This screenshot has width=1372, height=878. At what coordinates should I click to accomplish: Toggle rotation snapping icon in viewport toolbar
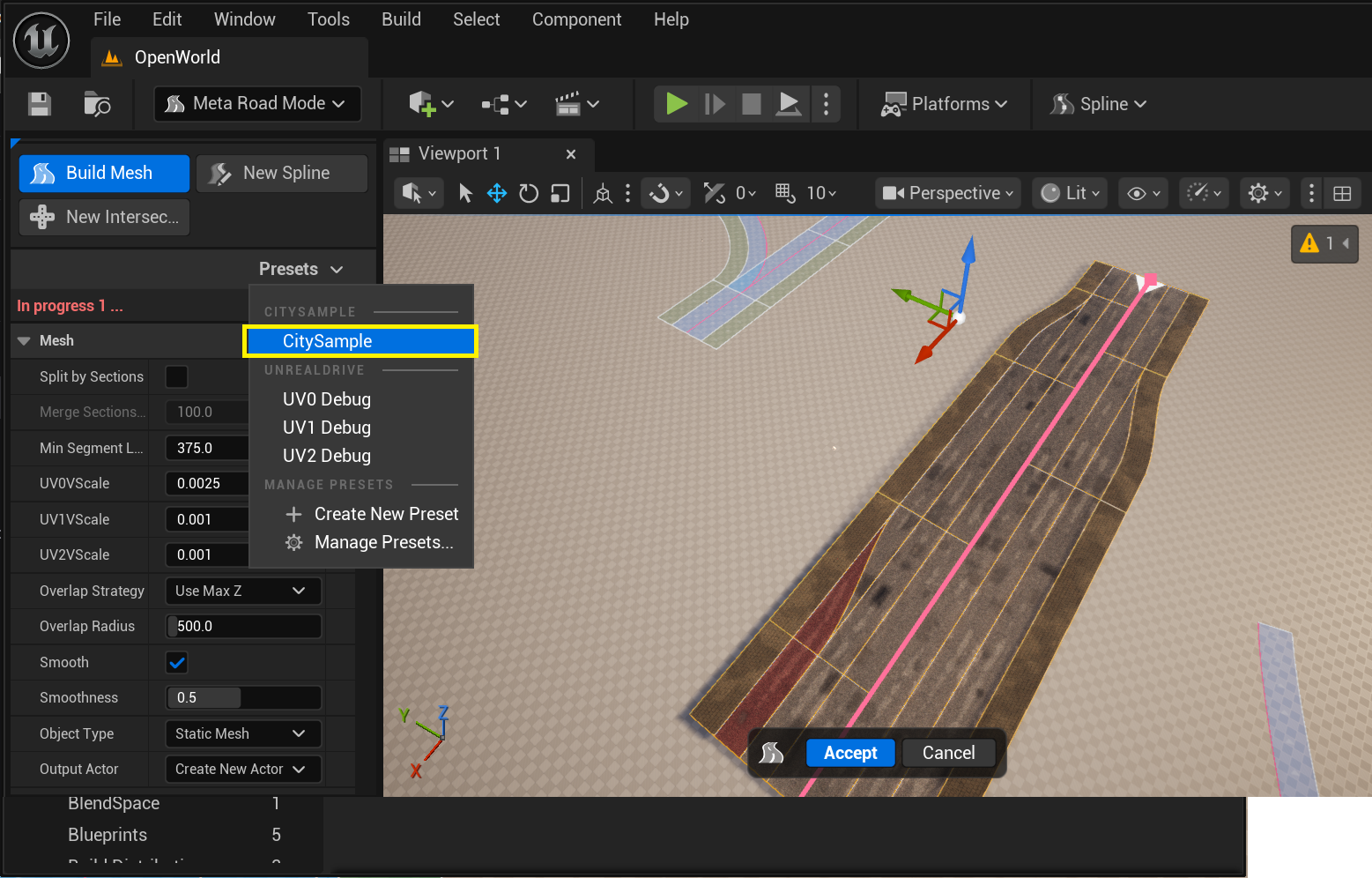coord(714,193)
